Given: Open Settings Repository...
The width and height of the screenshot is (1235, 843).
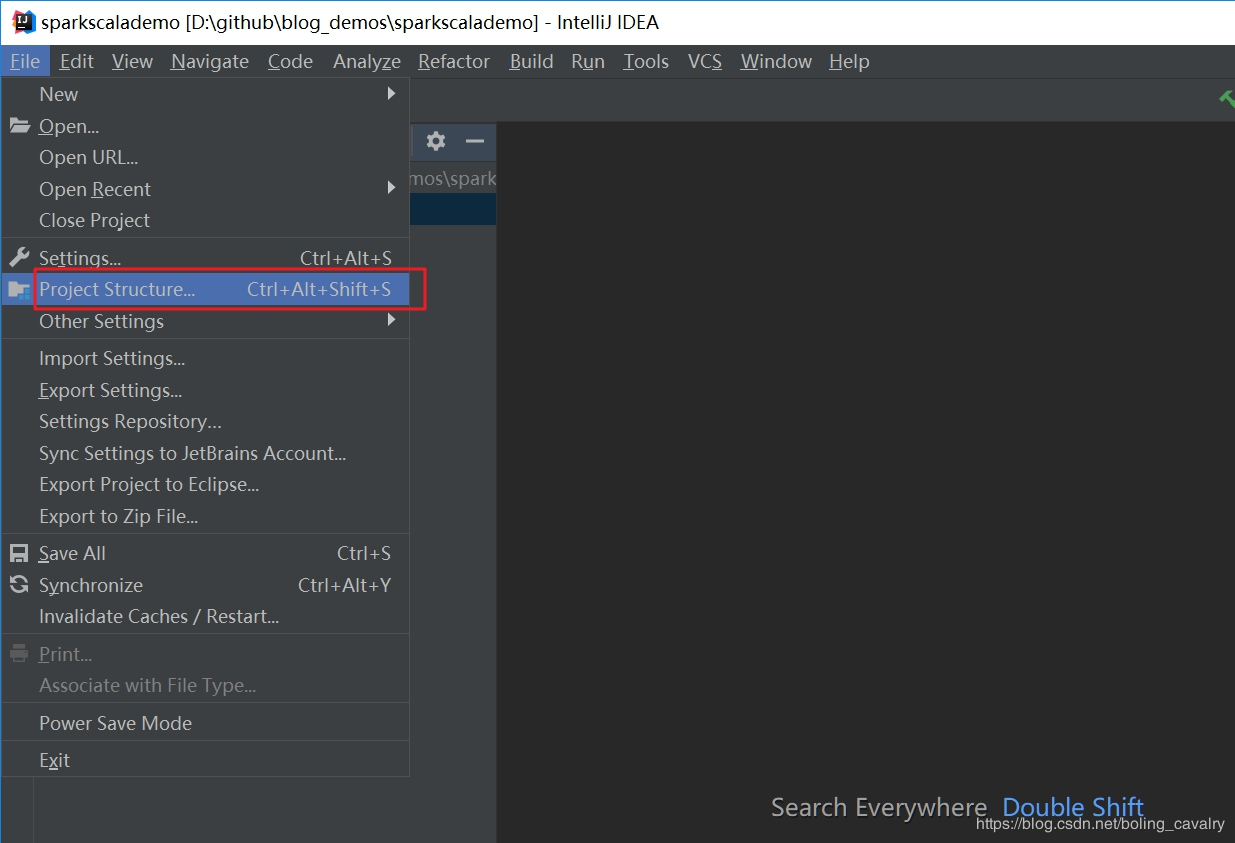Looking at the screenshot, I should [205, 421].
